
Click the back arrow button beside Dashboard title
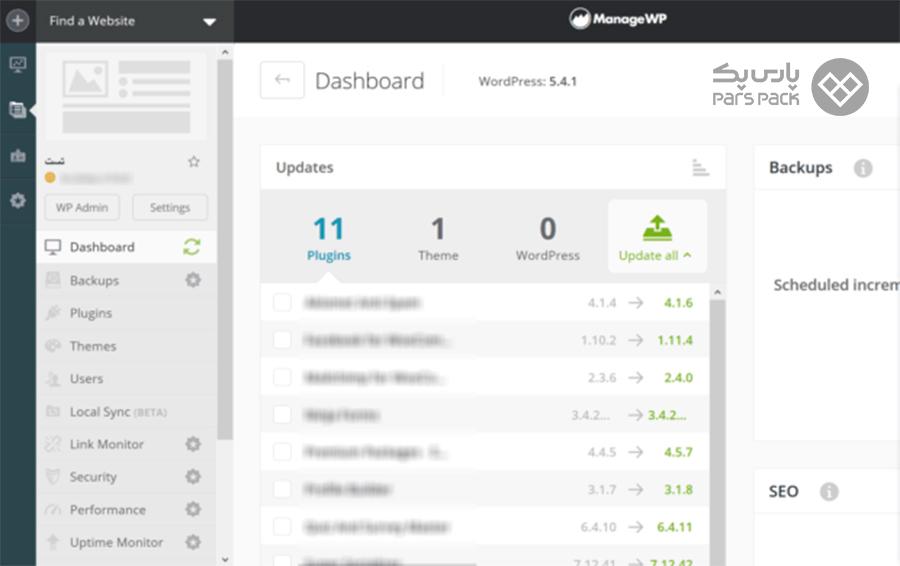282,80
